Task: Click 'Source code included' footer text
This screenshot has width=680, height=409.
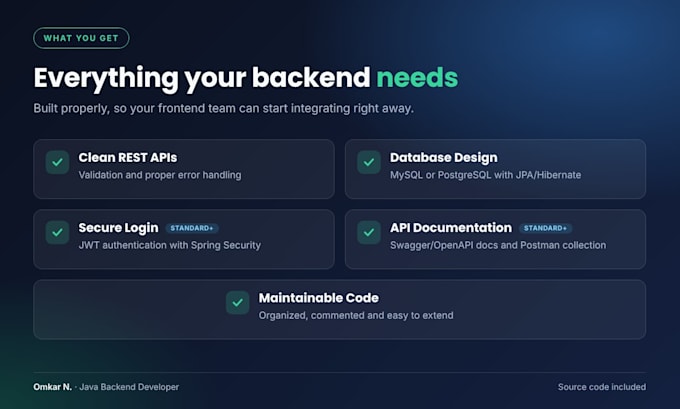Action: [602, 387]
